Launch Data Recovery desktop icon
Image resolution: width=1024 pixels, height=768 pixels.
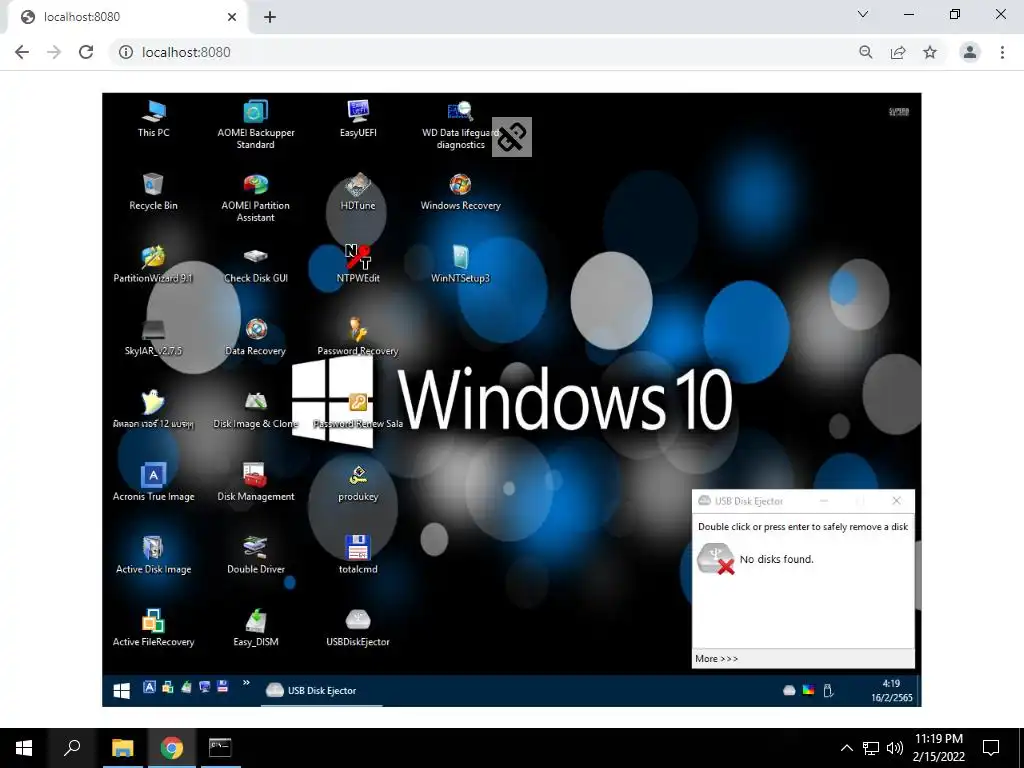pyautogui.click(x=255, y=337)
